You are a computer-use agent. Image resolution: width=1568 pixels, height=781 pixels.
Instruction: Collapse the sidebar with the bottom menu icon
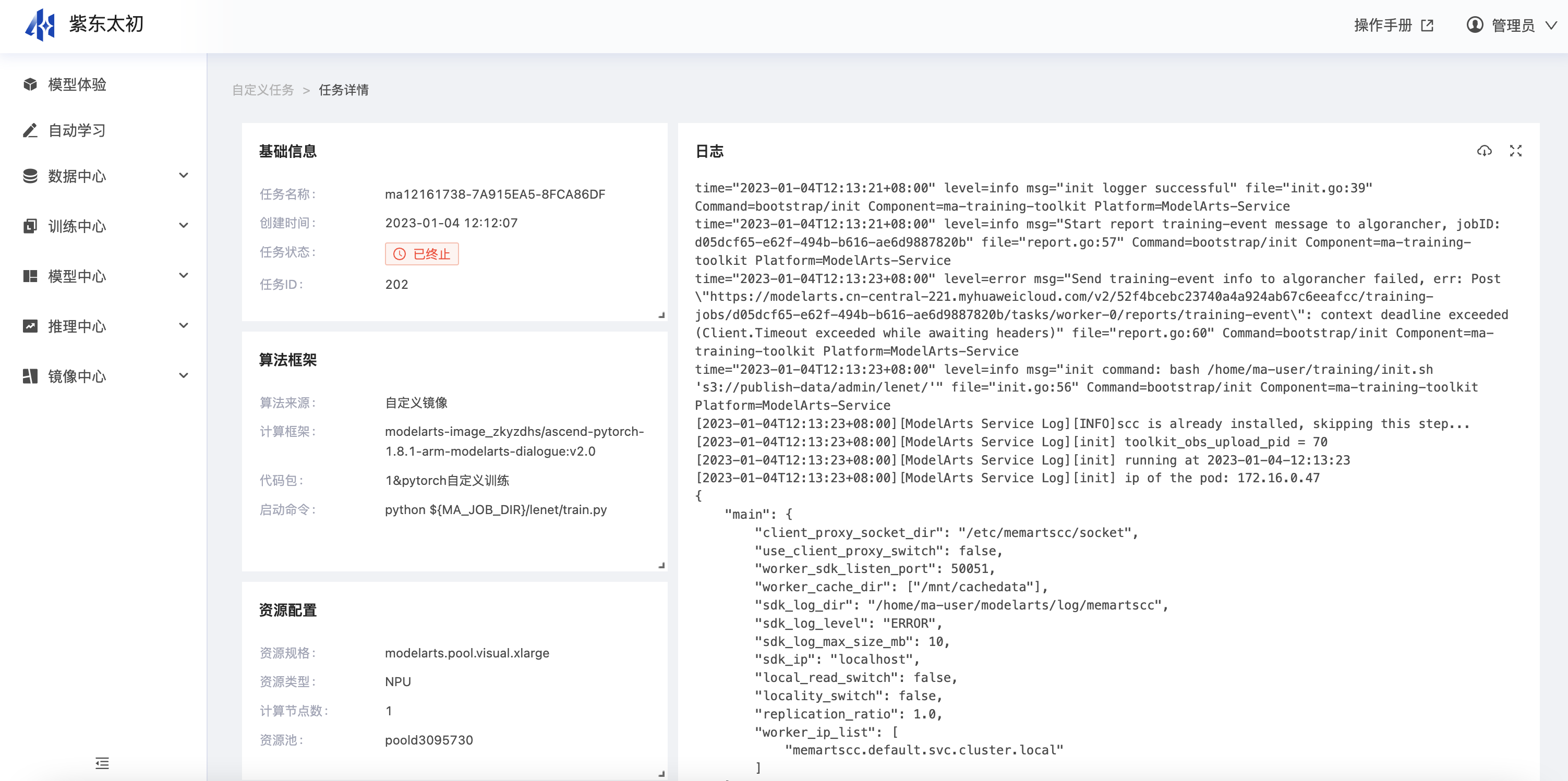(102, 763)
